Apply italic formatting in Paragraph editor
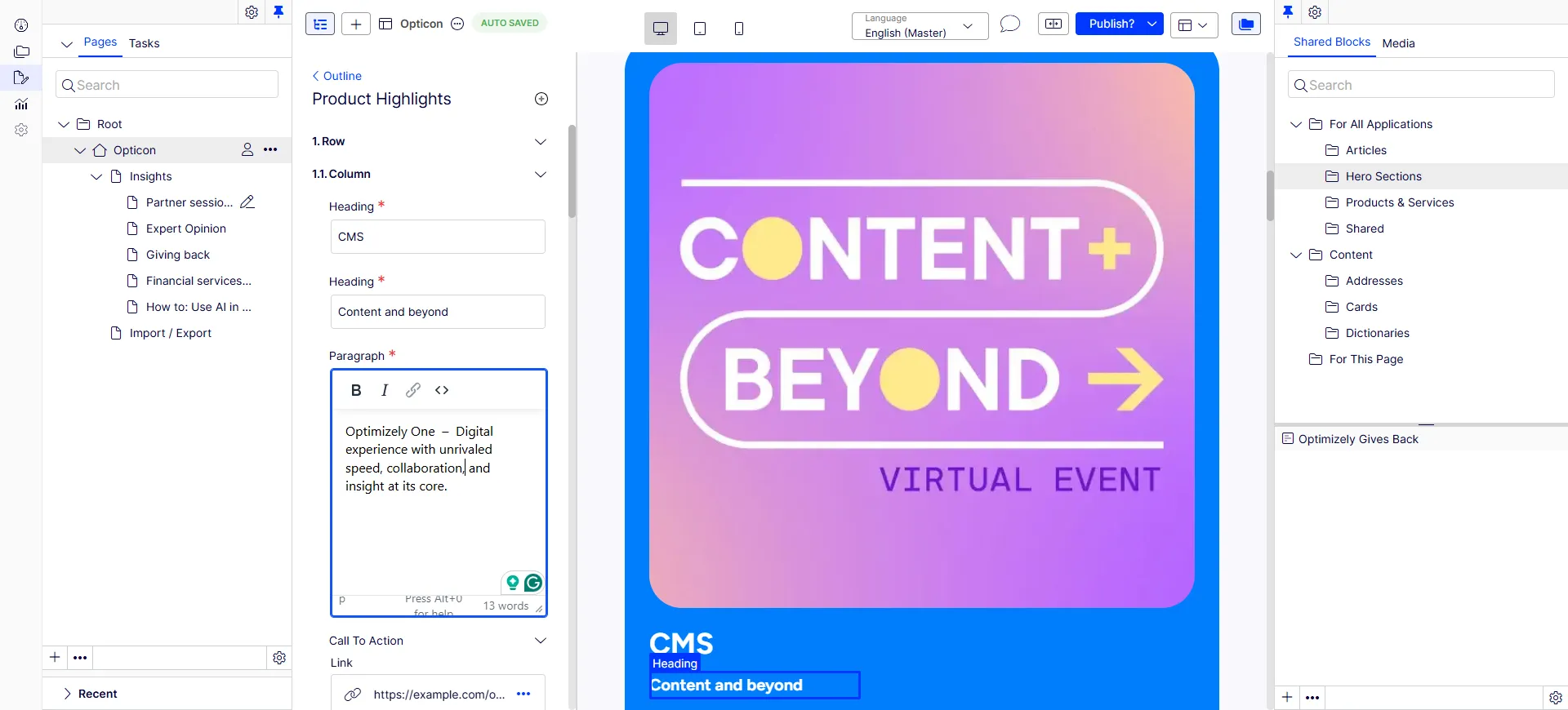The image size is (1568, 710). coord(385,390)
